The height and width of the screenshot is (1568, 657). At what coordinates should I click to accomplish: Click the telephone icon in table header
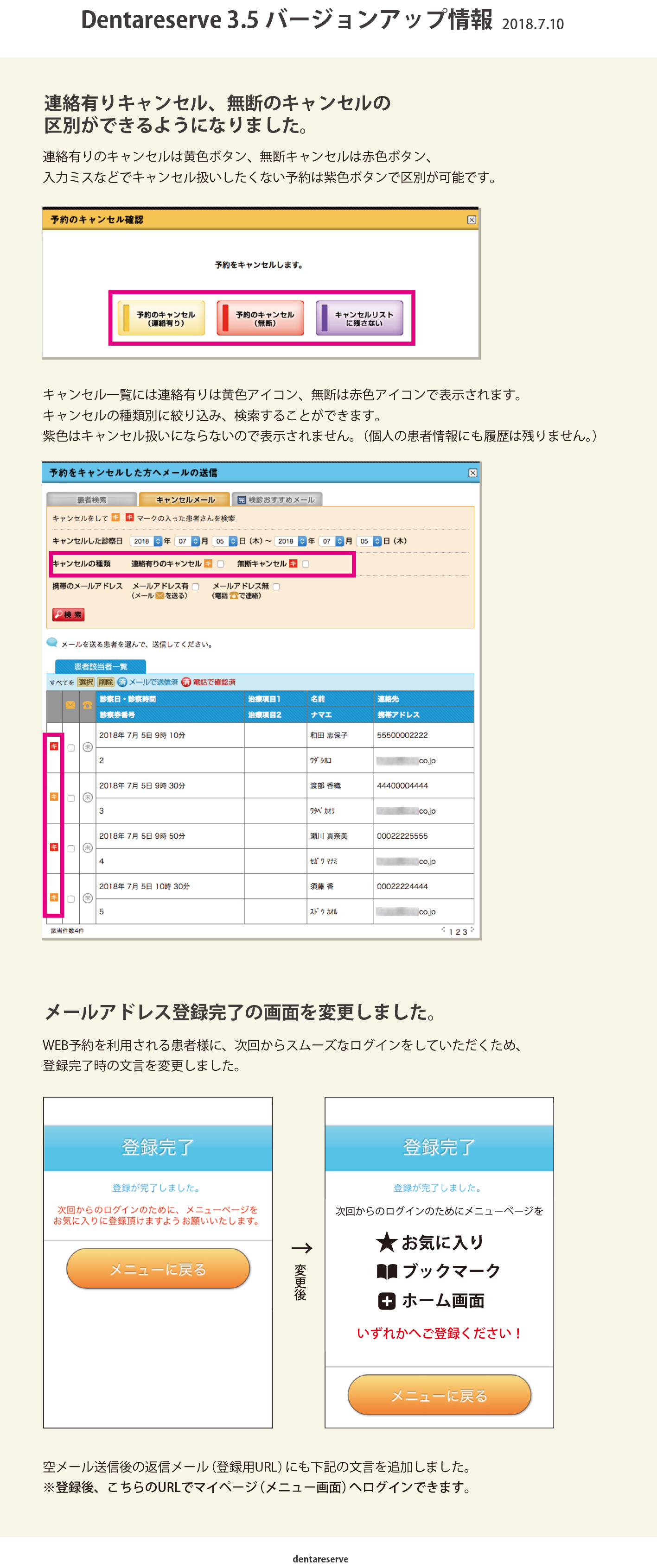88,705
